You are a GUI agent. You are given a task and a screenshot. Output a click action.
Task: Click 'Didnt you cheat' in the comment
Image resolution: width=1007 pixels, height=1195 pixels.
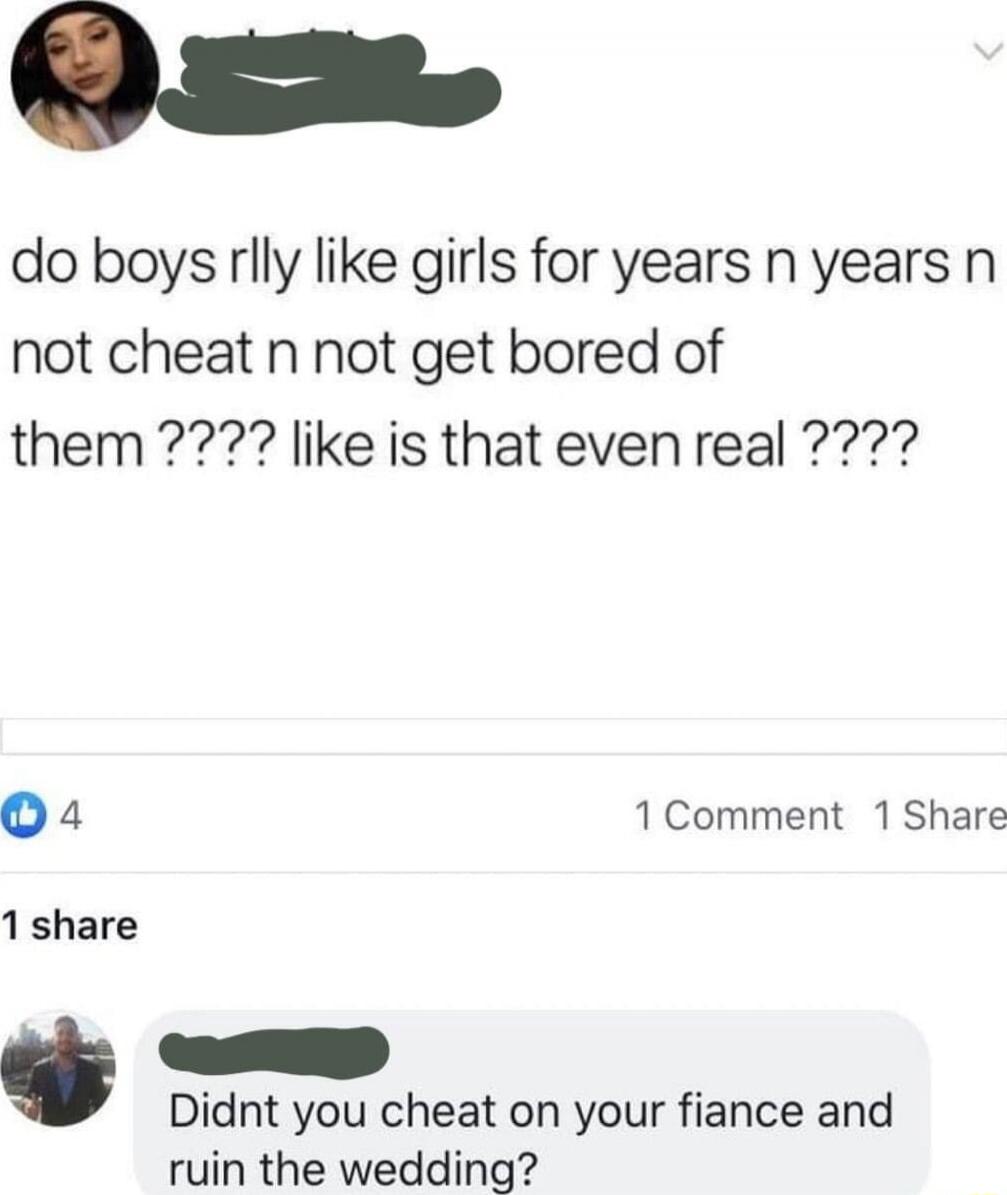(x=333, y=1110)
